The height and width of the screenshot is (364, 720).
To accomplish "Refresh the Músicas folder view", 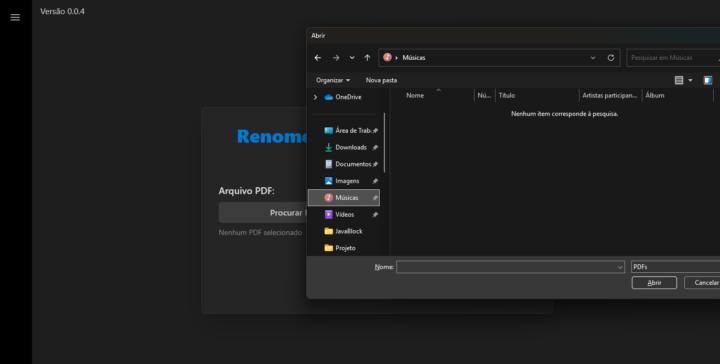I will [611, 58].
